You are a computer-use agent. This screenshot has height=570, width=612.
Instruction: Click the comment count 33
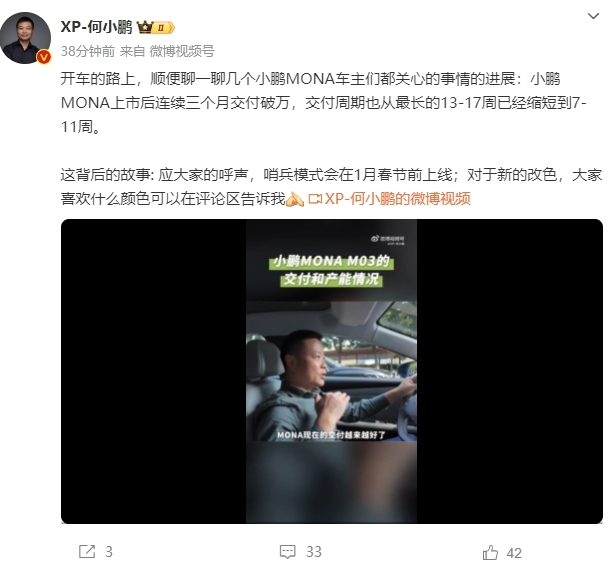(x=314, y=552)
